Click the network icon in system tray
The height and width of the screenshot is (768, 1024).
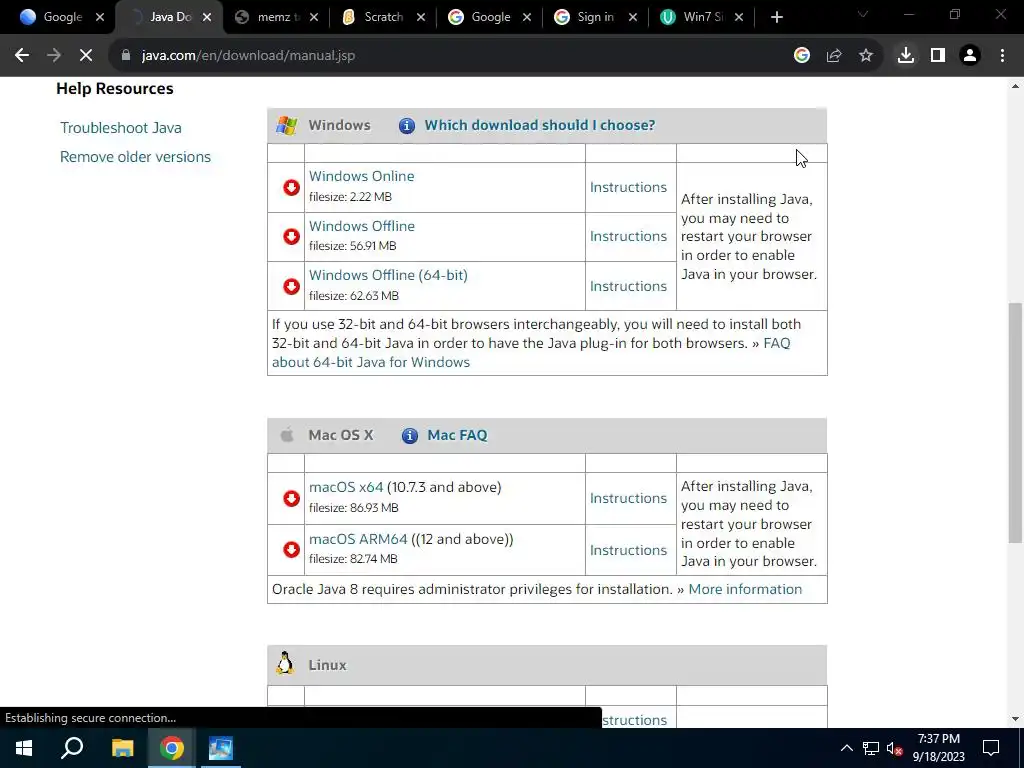[x=871, y=748]
